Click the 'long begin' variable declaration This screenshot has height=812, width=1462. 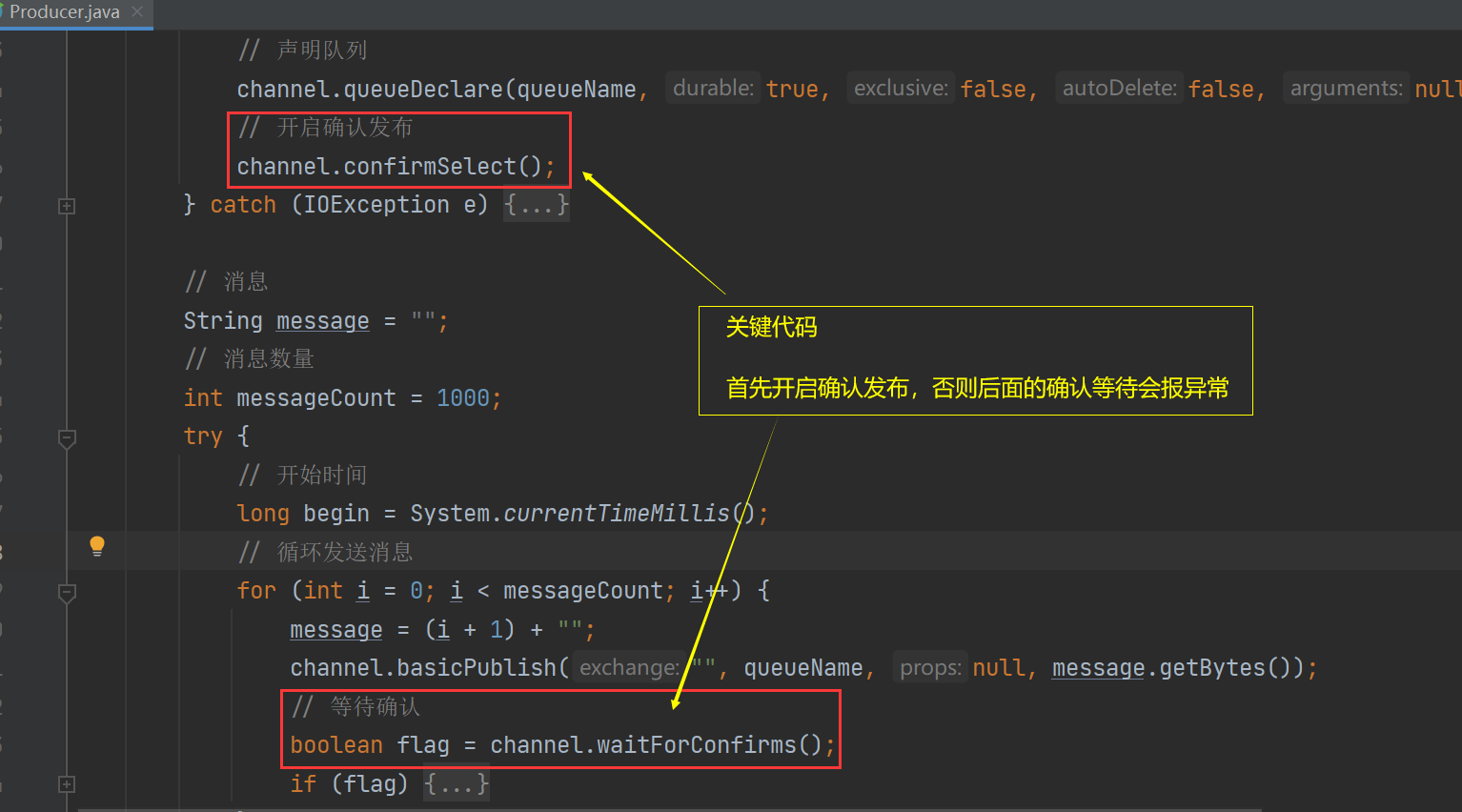point(303,514)
